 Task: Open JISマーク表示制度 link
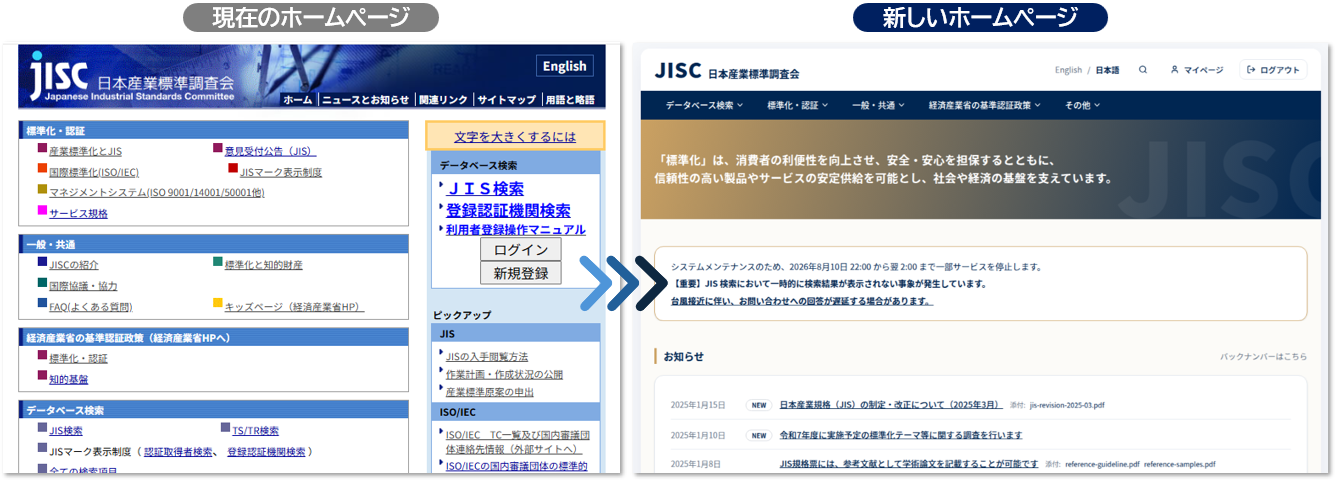click(x=281, y=172)
